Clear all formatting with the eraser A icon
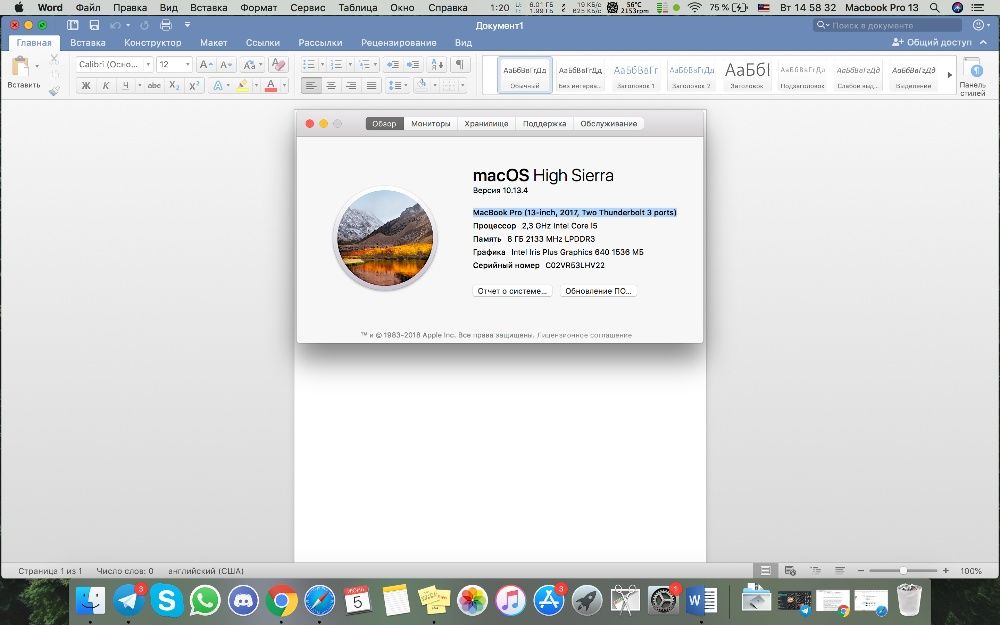1000x625 pixels. 278,64
